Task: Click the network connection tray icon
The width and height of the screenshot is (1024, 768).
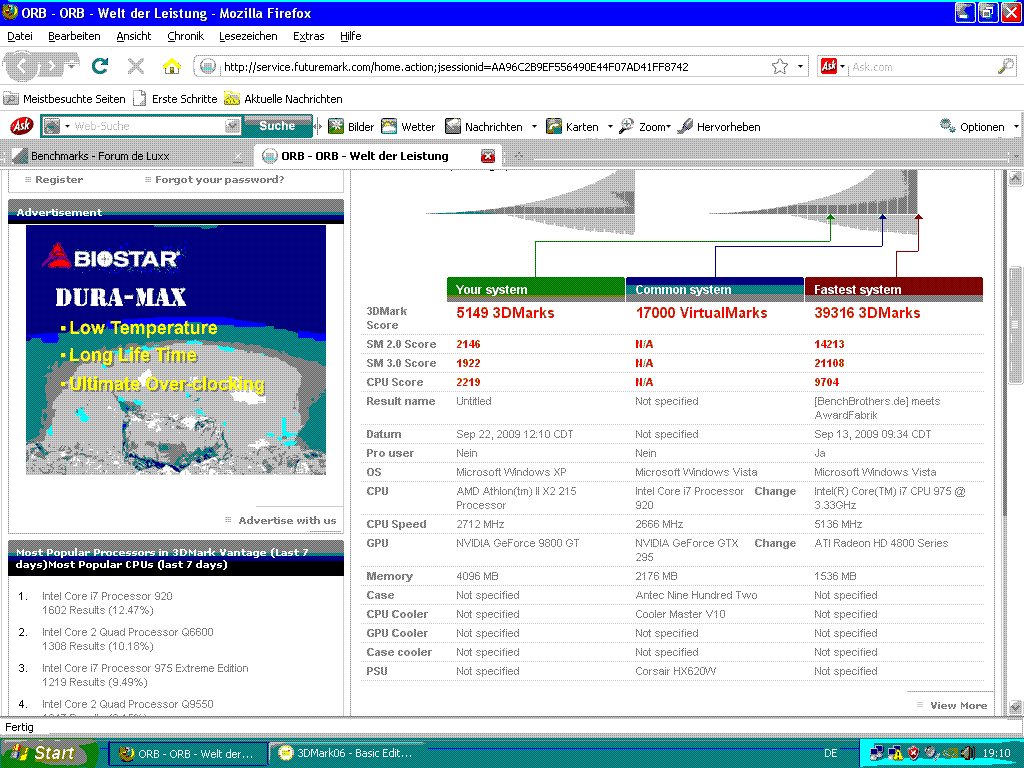Action: click(x=877, y=753)
